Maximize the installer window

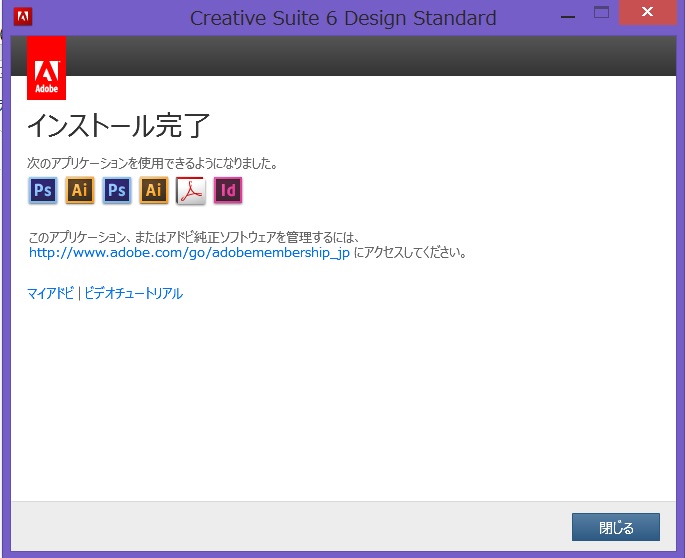click(601, 13)
